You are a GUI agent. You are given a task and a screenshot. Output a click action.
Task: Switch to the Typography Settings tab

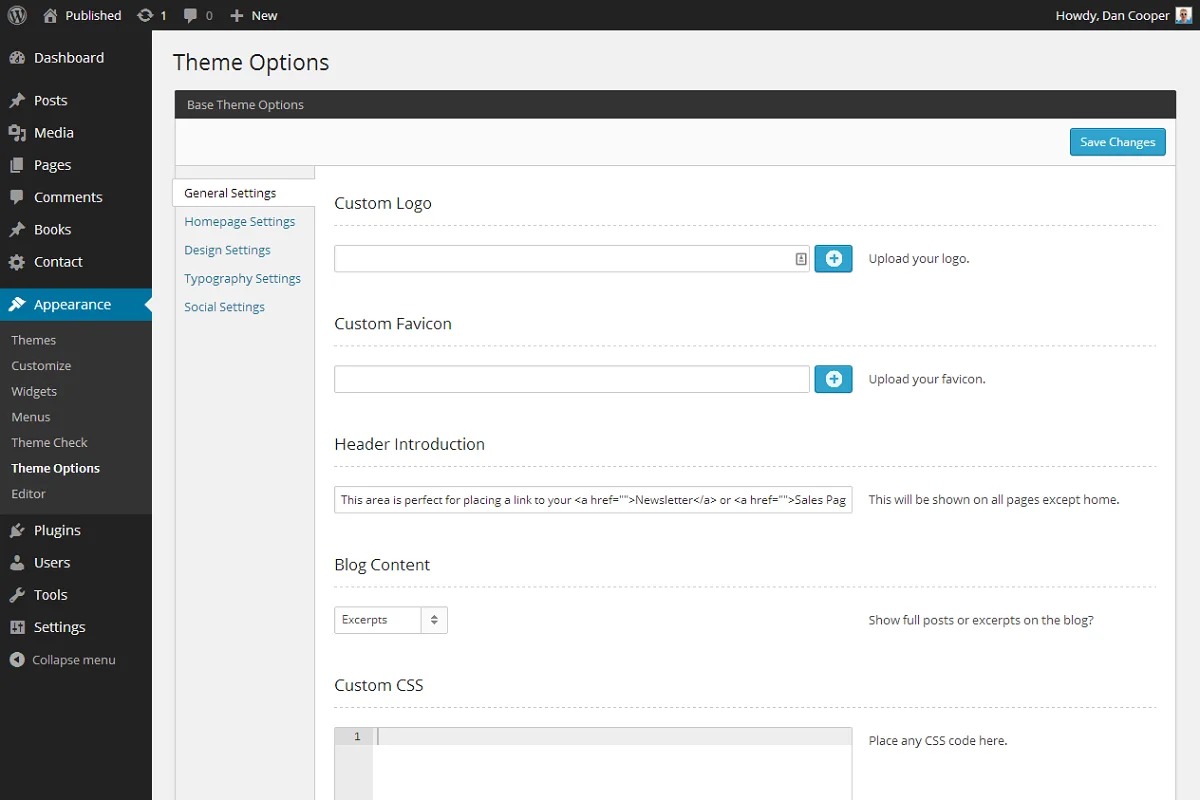[x=242, y=279]
